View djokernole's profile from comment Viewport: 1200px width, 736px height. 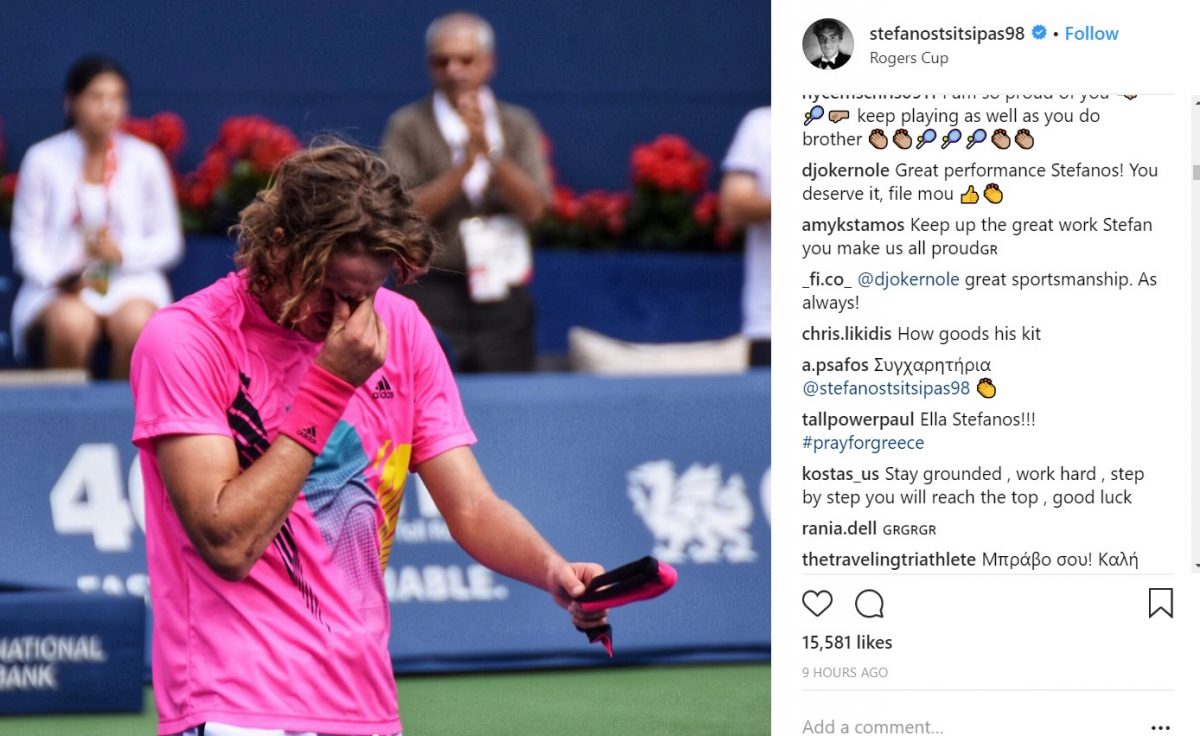click(846, 170)
